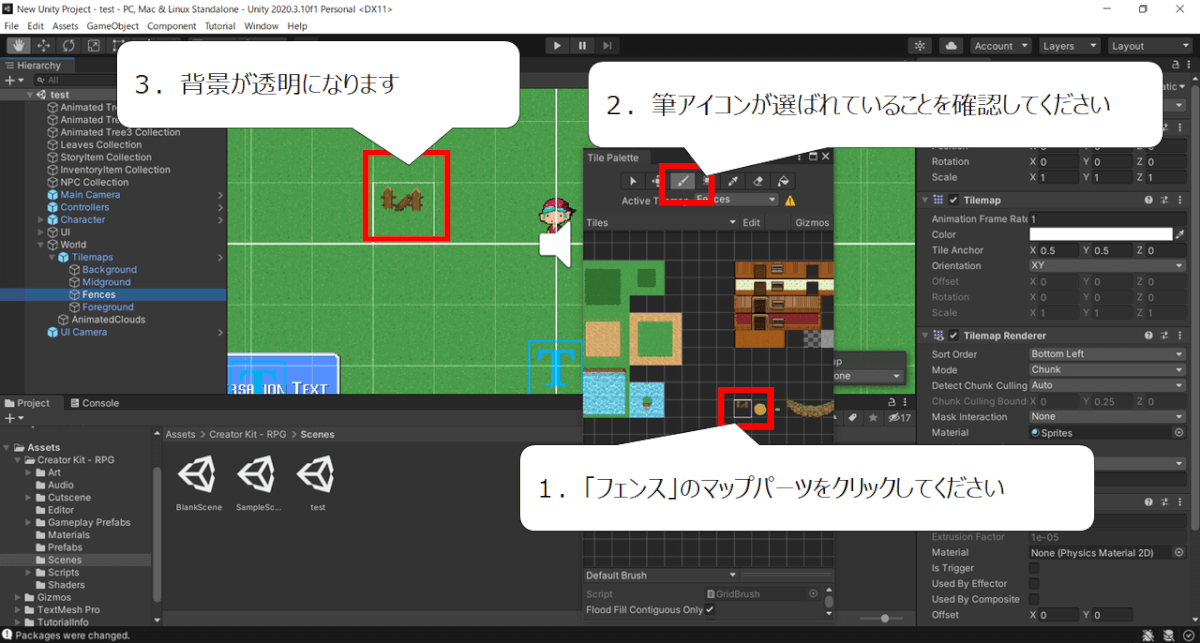This screenshot has height=643, width=1200.
Task: Click the Tilemap Color eyedropper icon
Action: click(x=1180, y=234)
